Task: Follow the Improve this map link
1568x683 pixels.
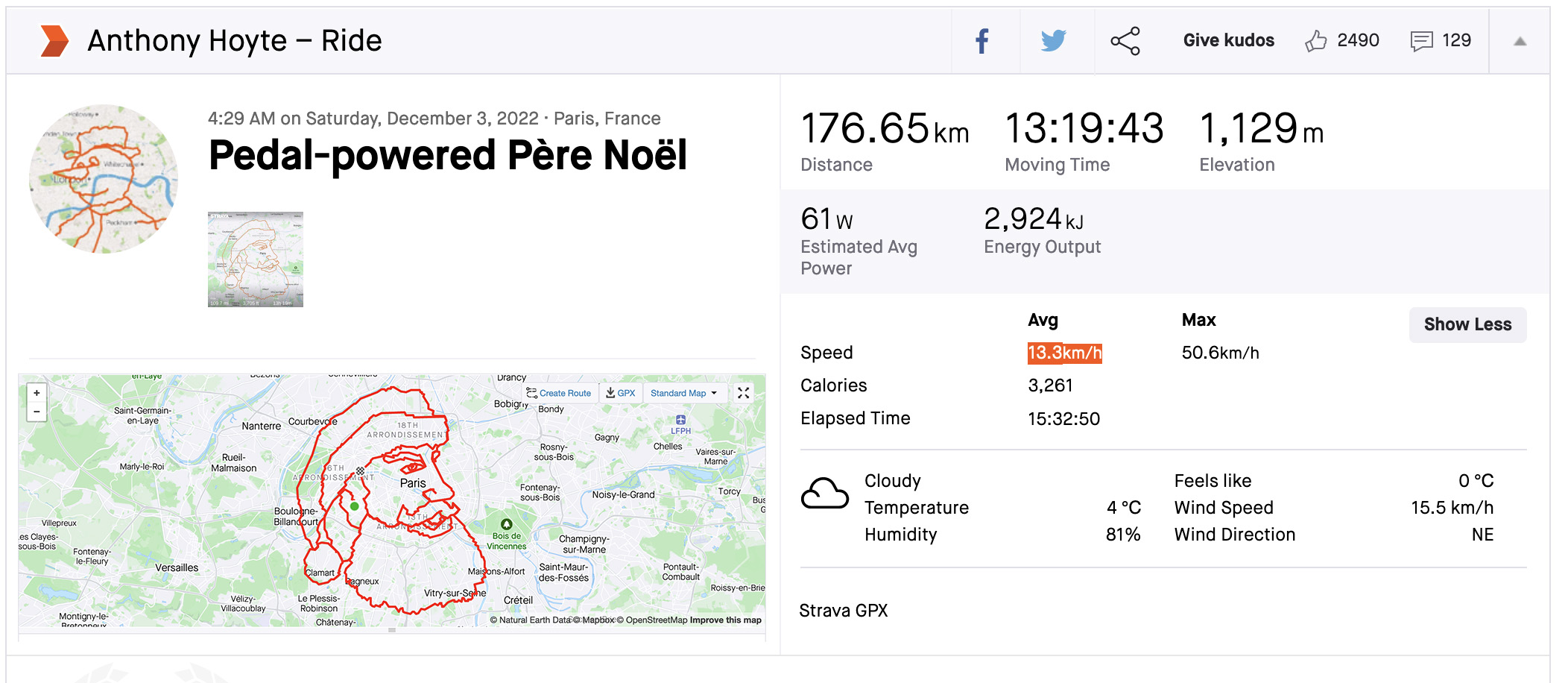Action: (x=725, y=620)
